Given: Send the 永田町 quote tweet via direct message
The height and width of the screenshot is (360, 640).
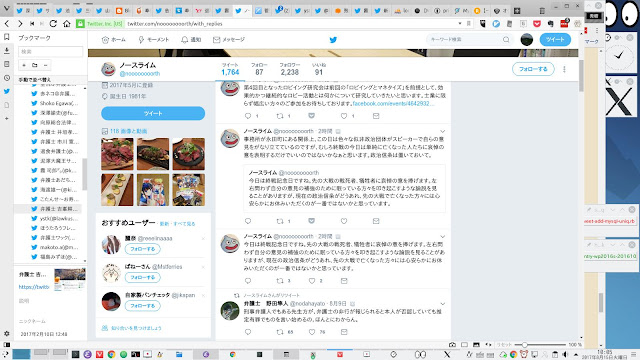Looking at the screenshot, I should click(x=376, y=221).
